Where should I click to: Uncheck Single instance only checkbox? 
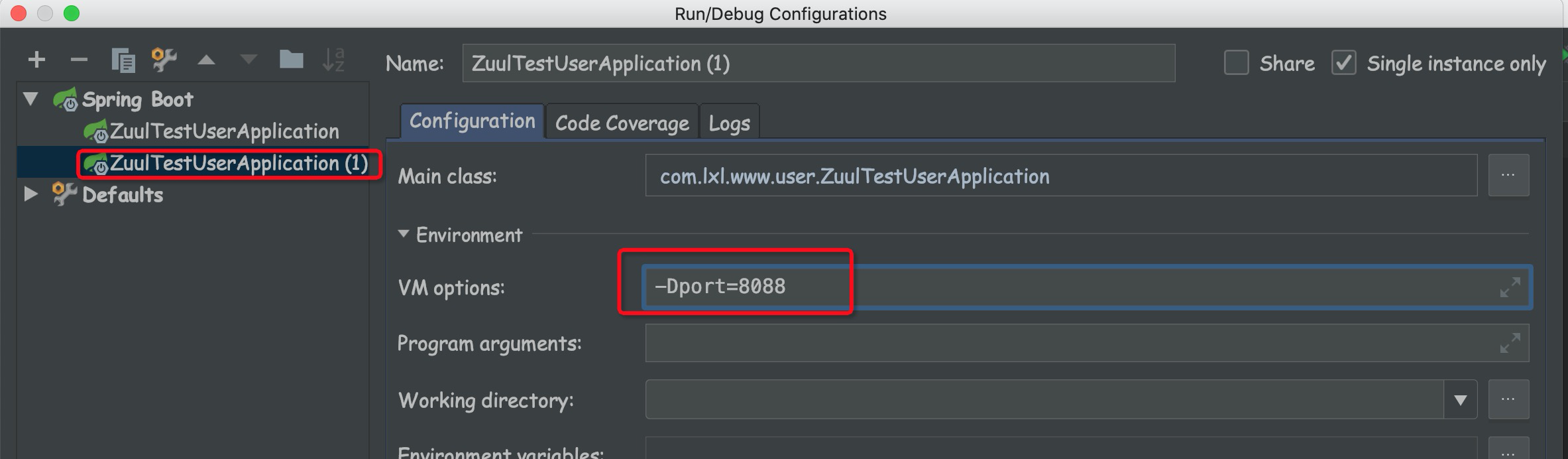pos(1343,63)
